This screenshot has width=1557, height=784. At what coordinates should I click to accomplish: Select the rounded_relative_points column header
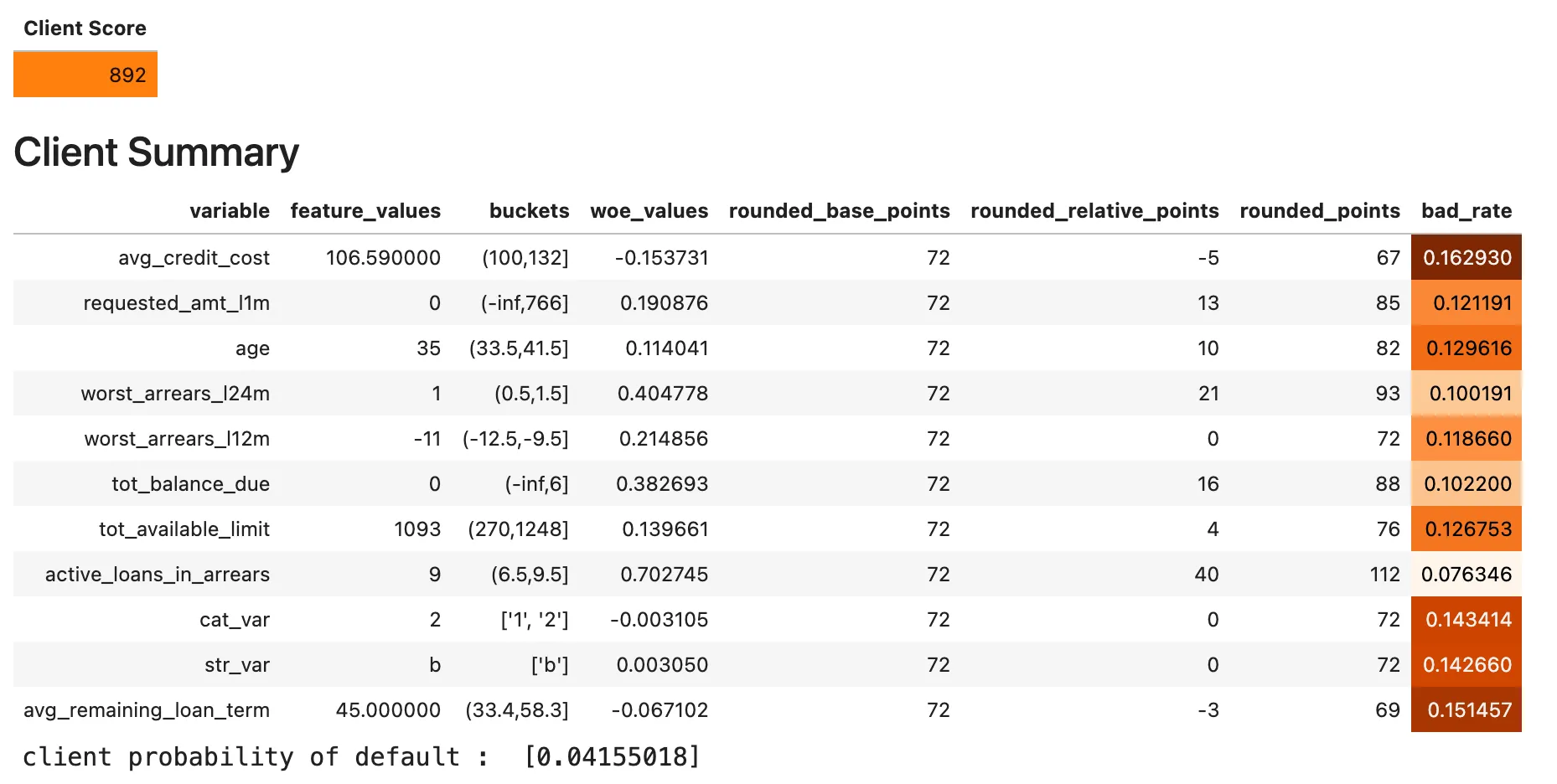[1094, 211]
